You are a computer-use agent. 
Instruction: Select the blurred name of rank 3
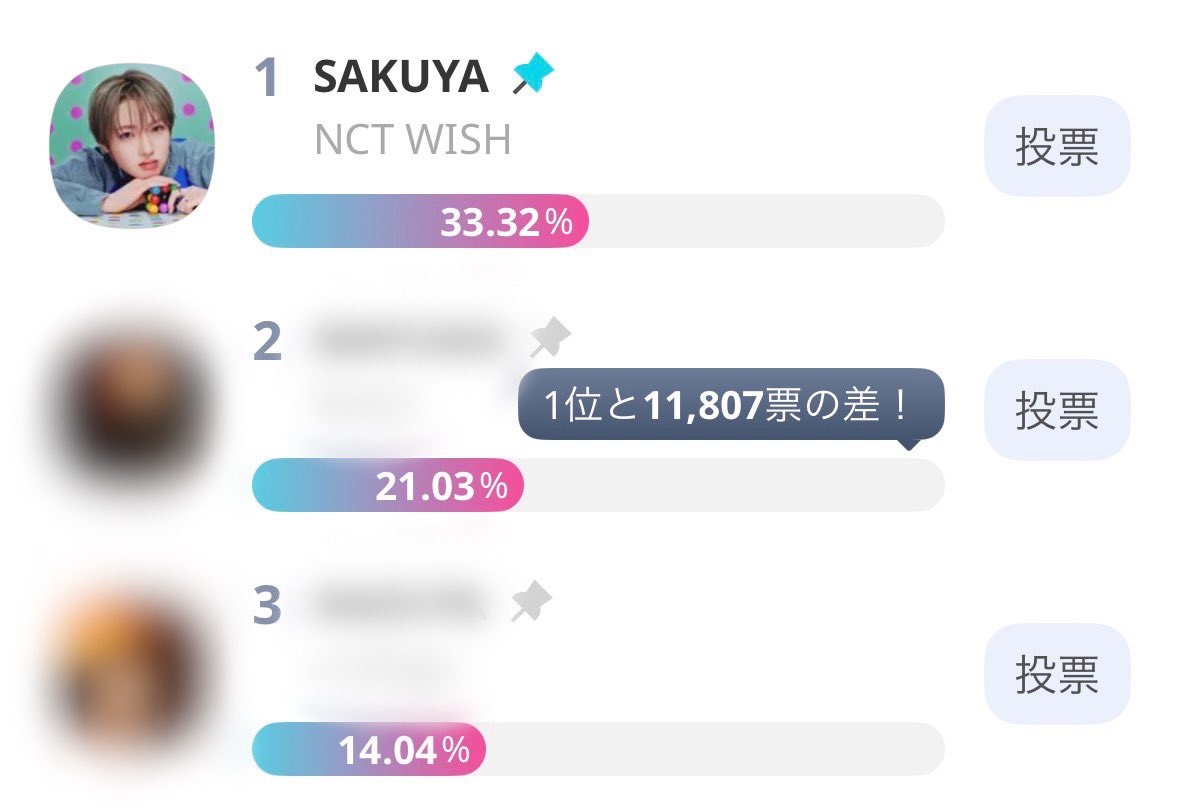[x=401, y=604]
